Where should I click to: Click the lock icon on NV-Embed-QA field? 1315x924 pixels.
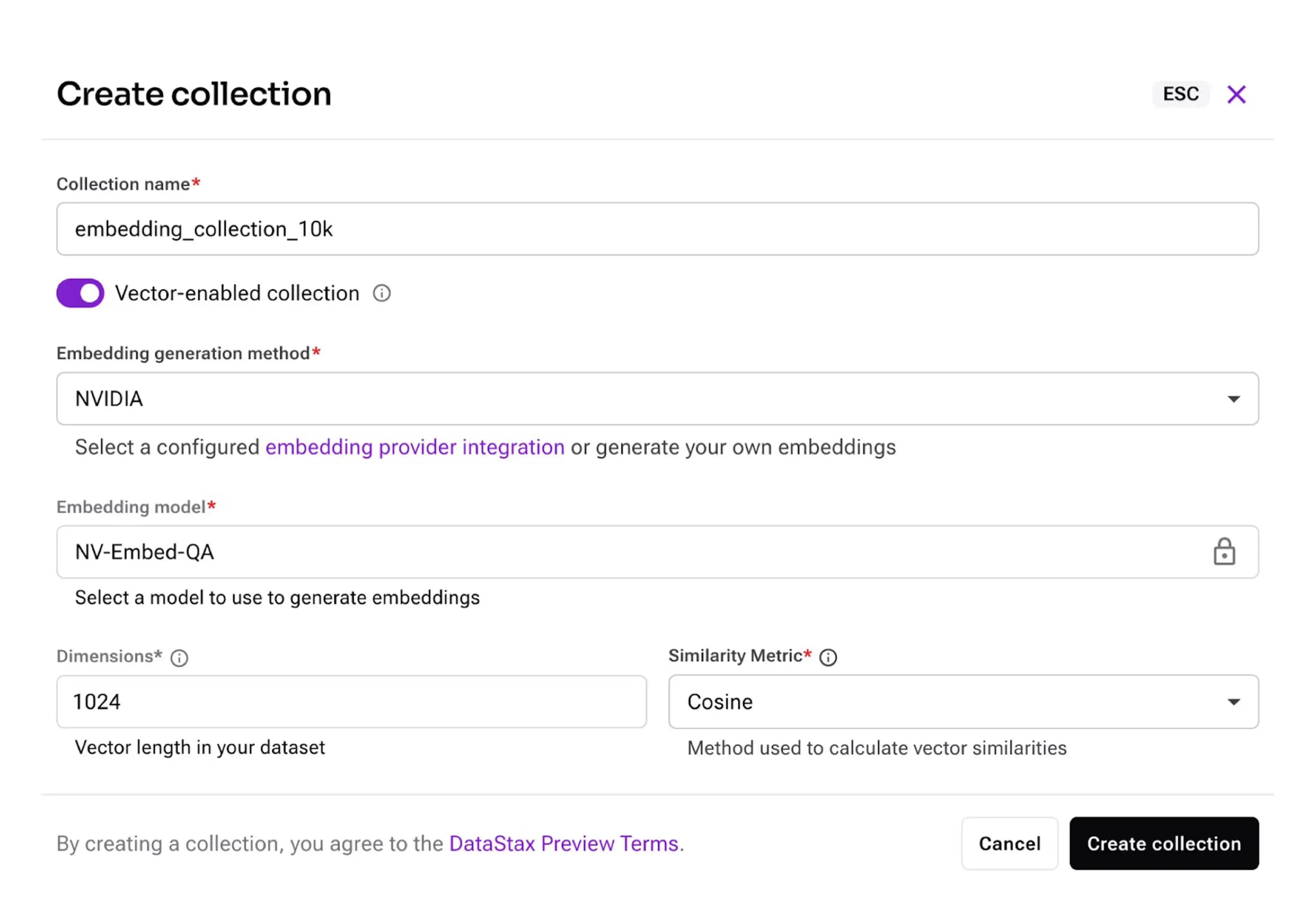pyautogui.click(x=1224, y=552)
